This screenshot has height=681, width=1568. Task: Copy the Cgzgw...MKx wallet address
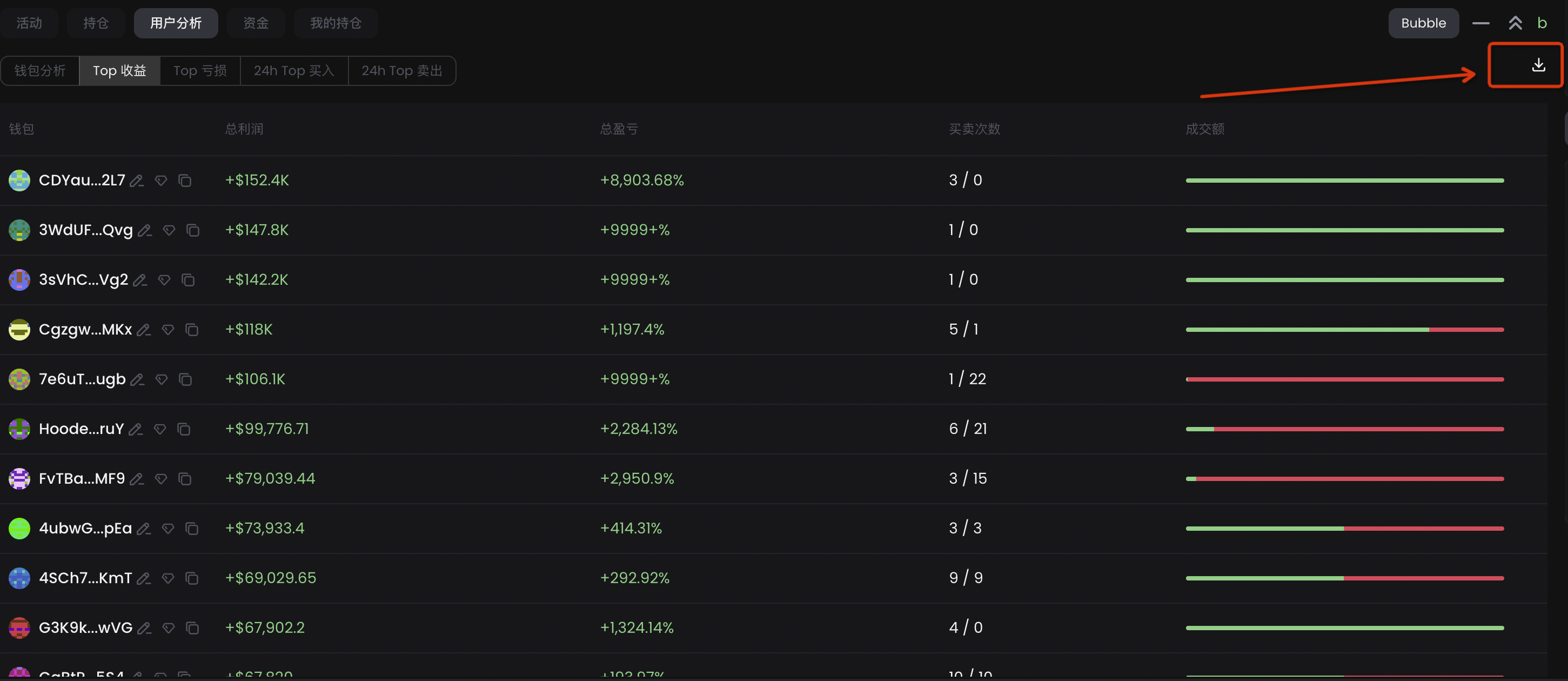192,330
